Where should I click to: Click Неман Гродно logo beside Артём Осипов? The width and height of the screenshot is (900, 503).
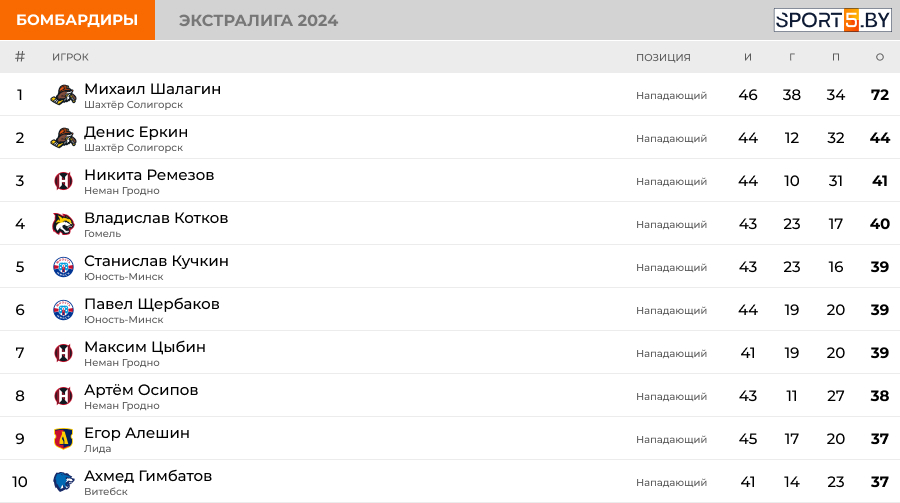(63, 396)
